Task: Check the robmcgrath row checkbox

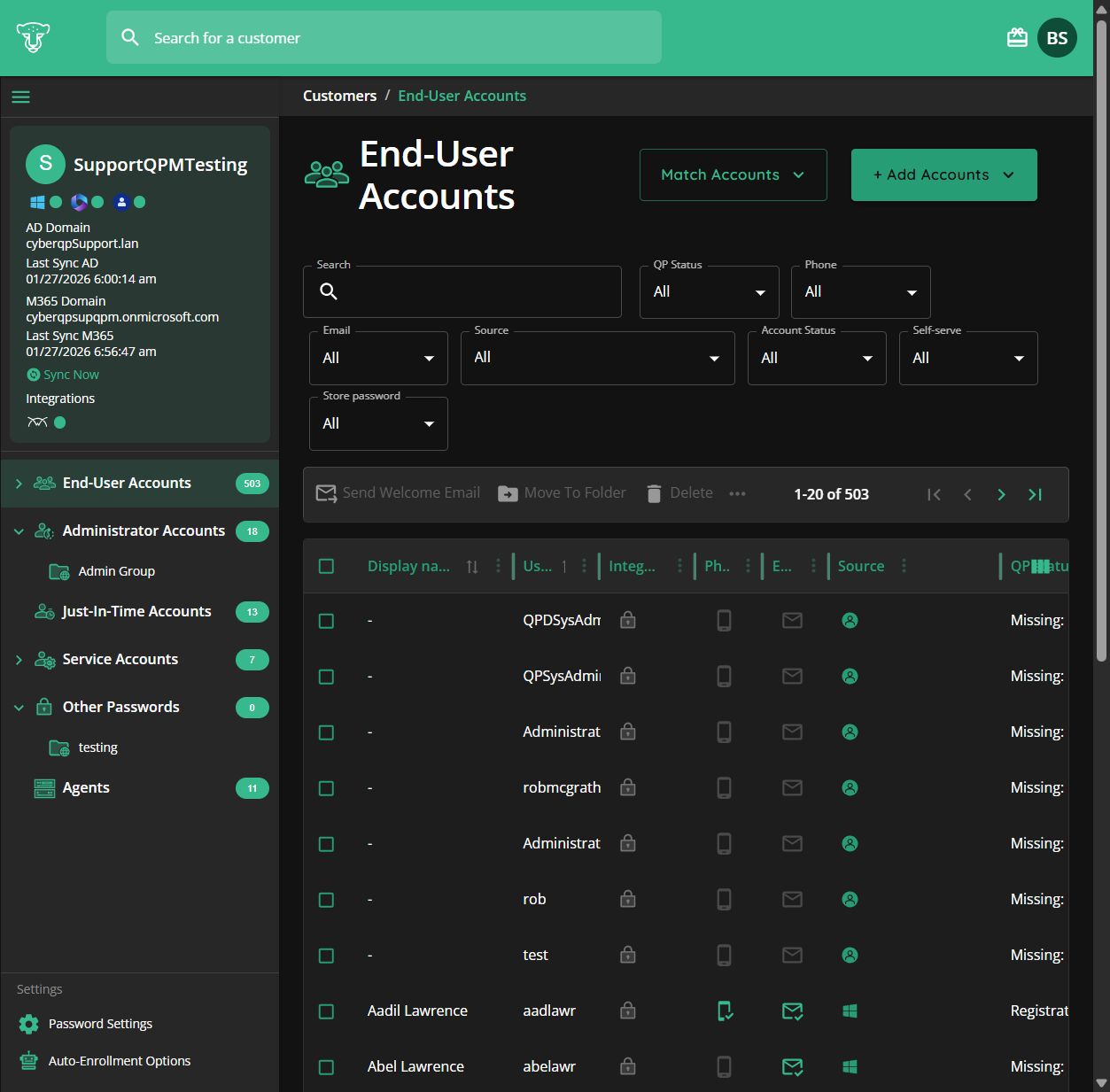Action: (x=326, y=788)
